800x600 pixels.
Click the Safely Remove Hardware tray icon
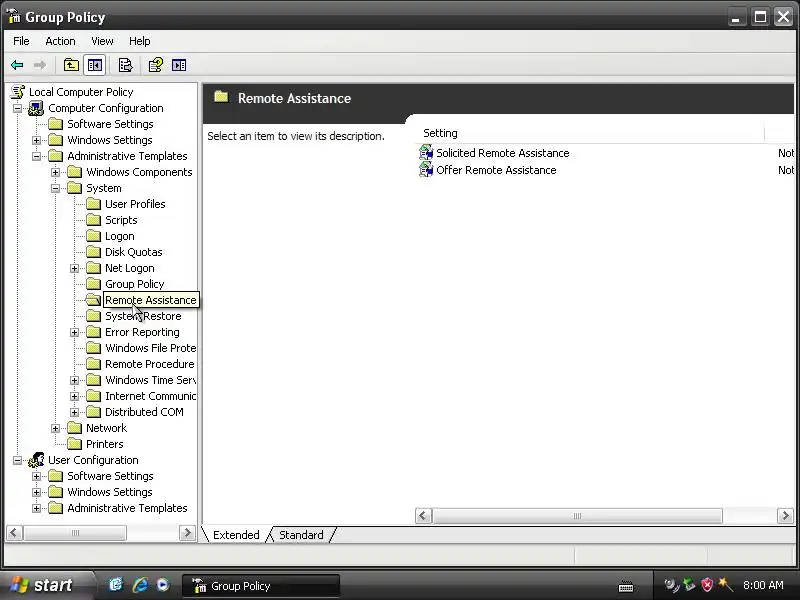click(689, 585)
